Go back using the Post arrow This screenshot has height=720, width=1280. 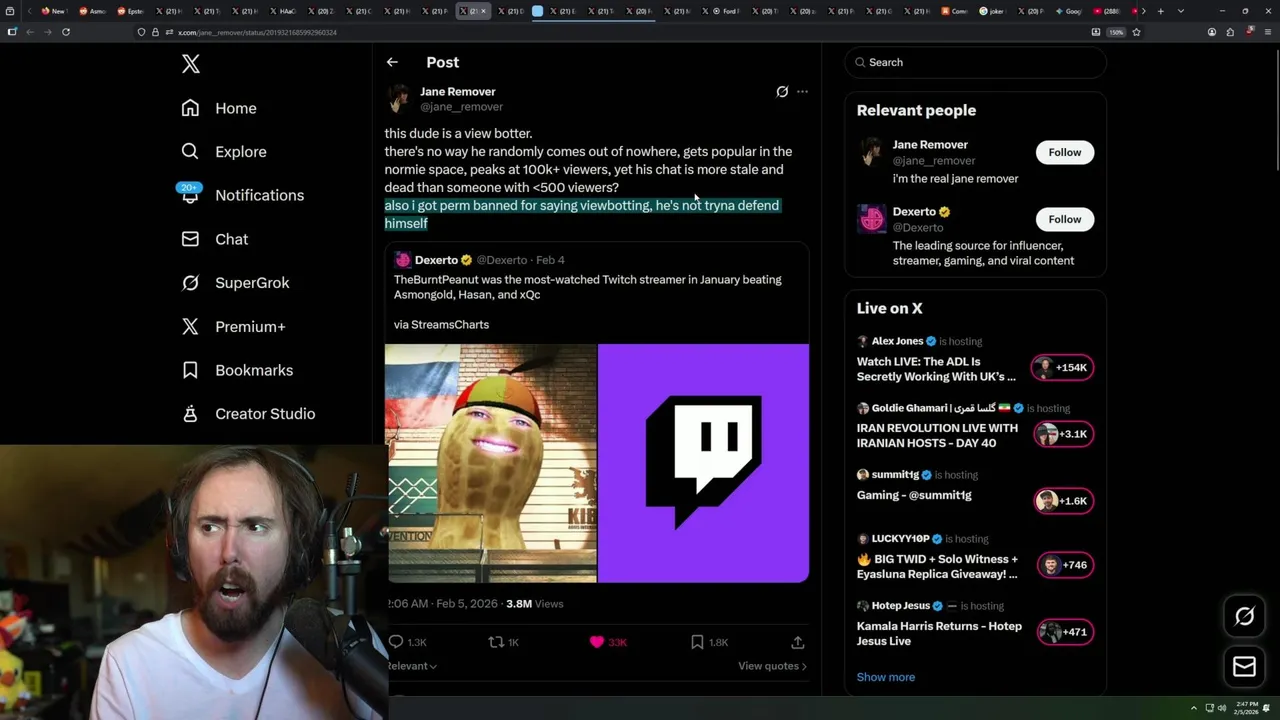click(x=392, y=62)
